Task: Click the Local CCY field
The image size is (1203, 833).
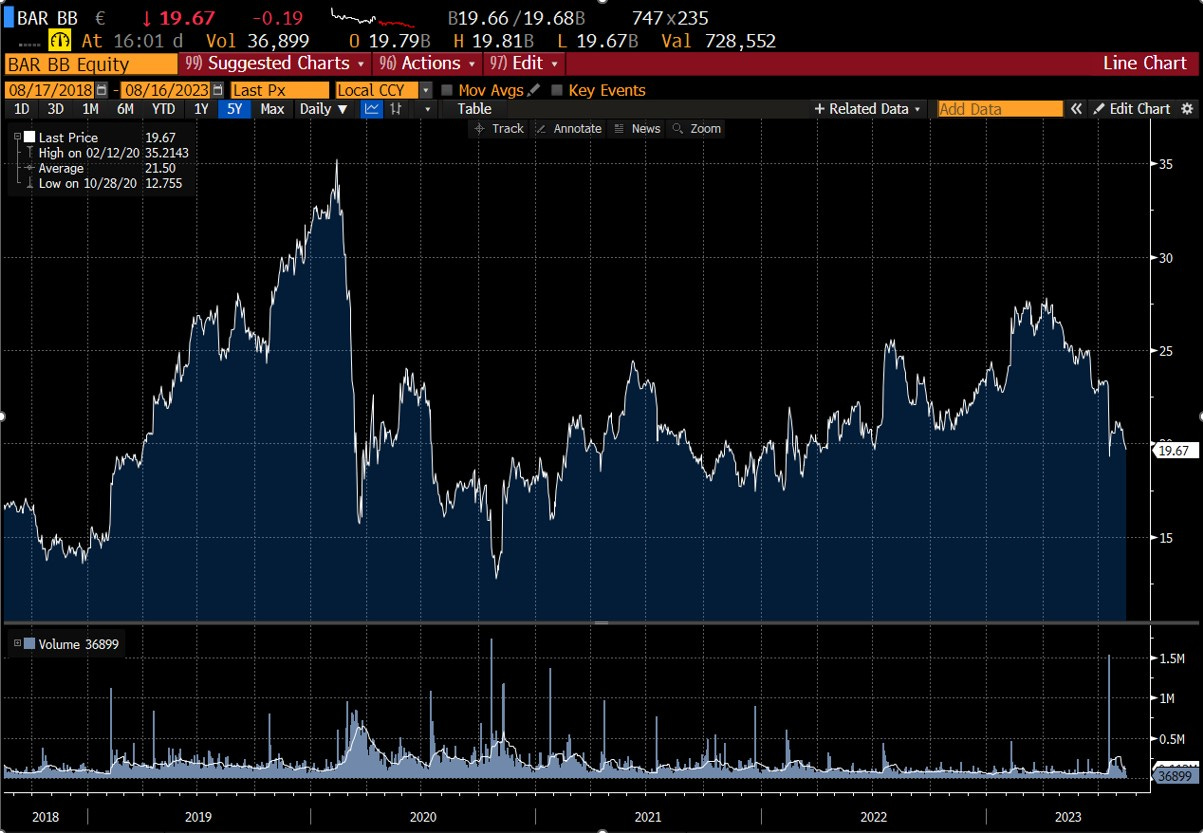Action: tap(377, 90)
